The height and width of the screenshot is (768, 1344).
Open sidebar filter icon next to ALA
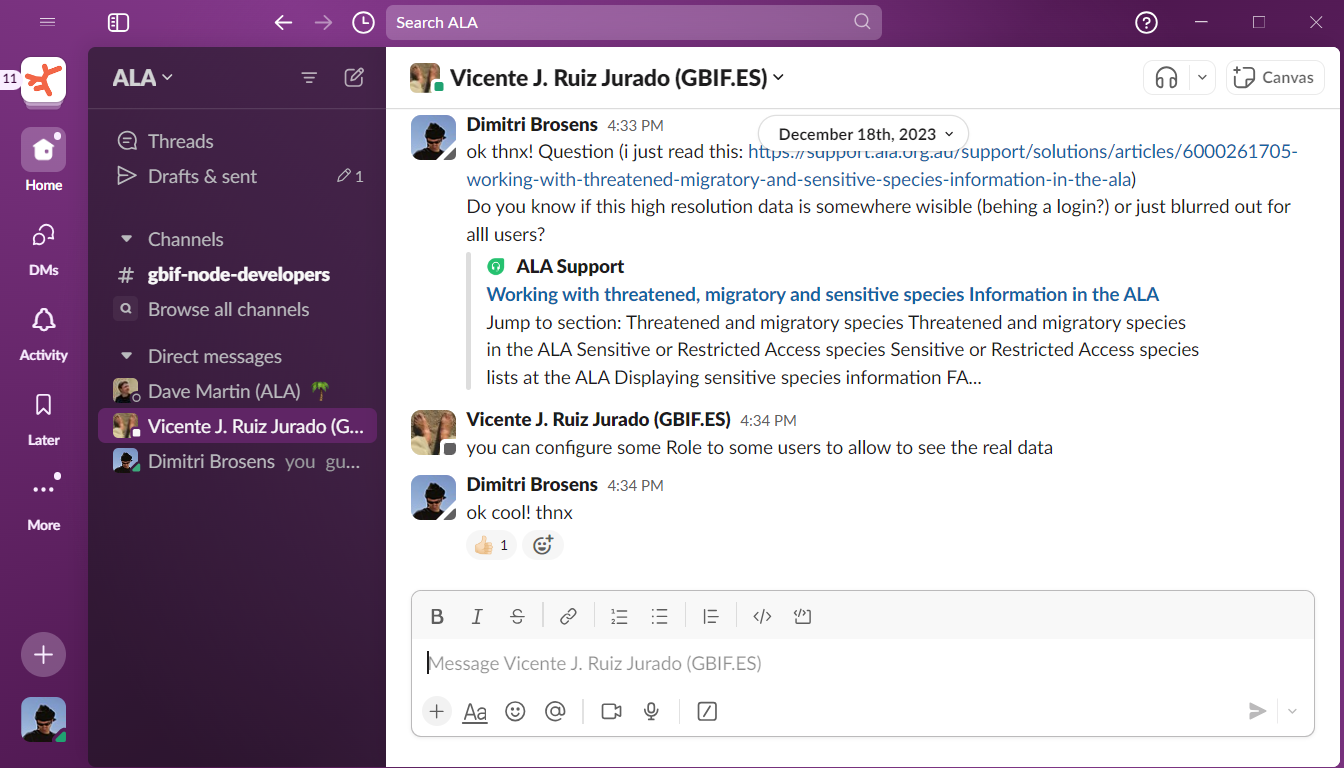pyautogui.click(x=309, y=78)
